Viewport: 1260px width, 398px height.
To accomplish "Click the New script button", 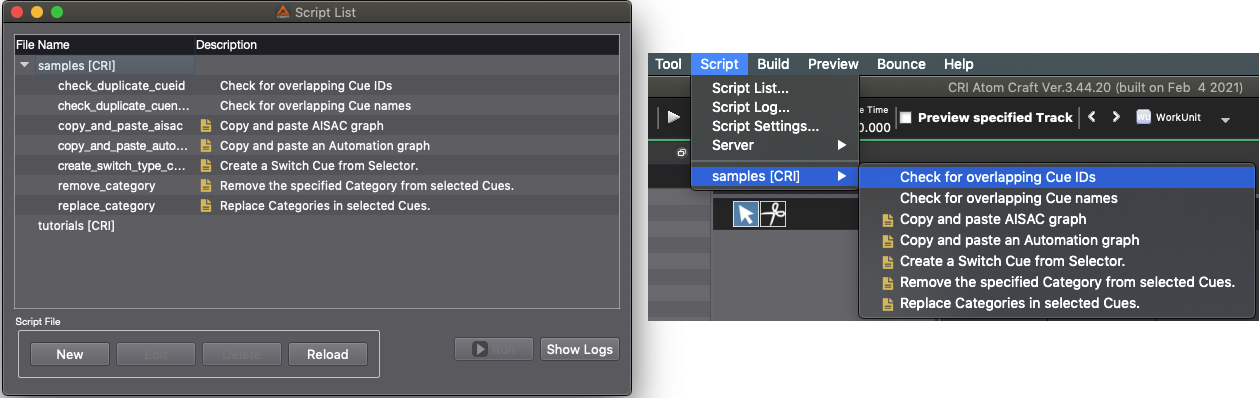I will click(x=70, y=354).
